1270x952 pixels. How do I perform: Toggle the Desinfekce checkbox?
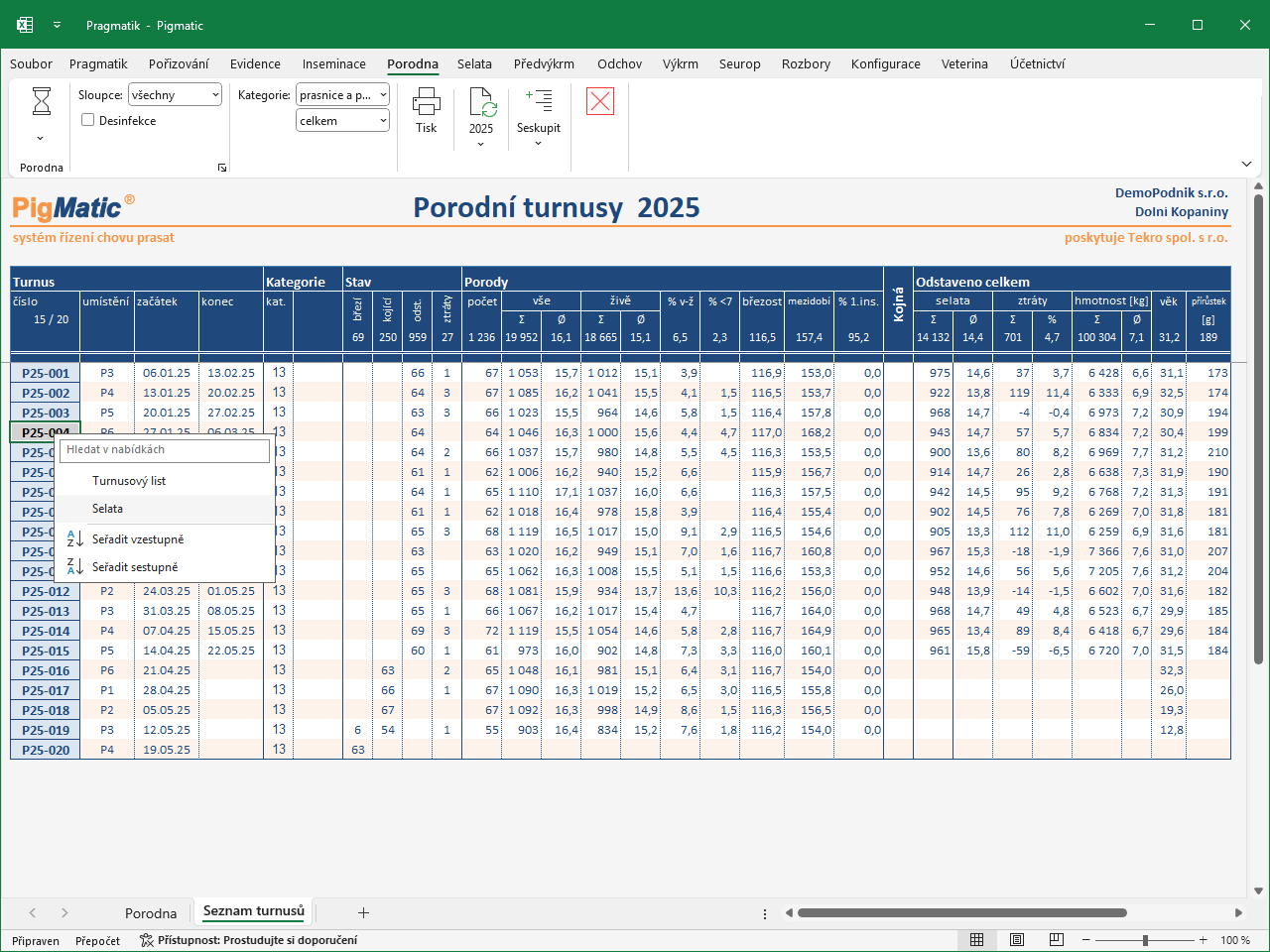coord(88,120)
